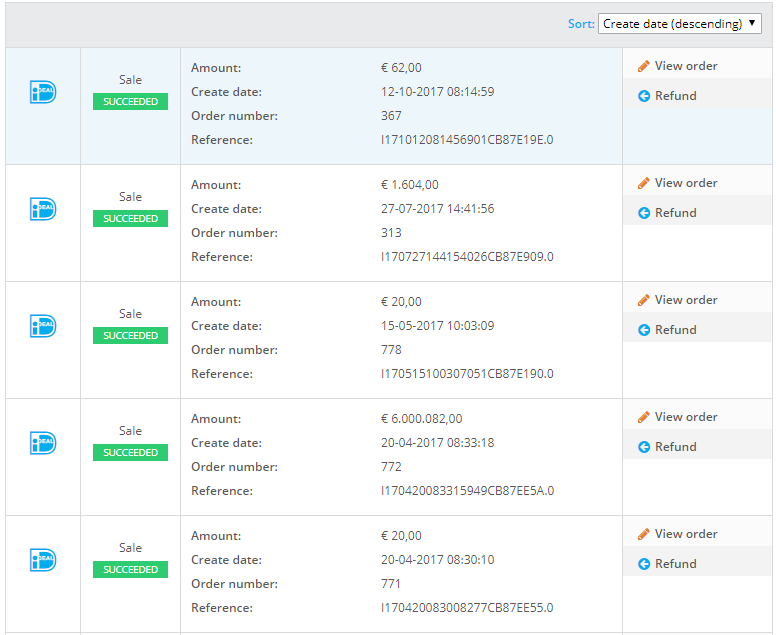Click SUCCEEDED status badge of order 313
Screen dimensions: 776x635
(x=130, y=219)
